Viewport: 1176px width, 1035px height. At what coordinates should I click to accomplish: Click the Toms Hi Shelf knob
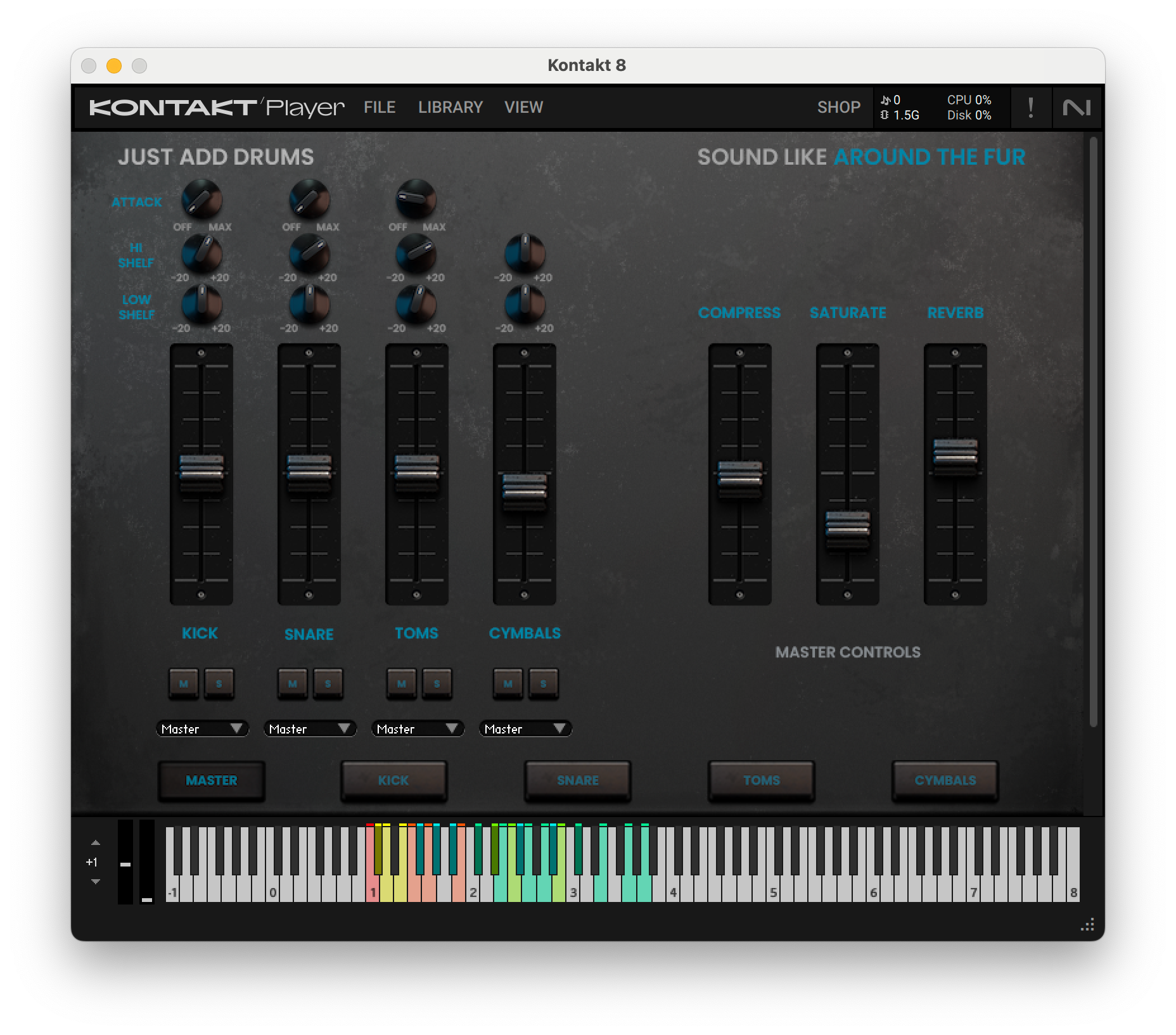click(416, 253)
